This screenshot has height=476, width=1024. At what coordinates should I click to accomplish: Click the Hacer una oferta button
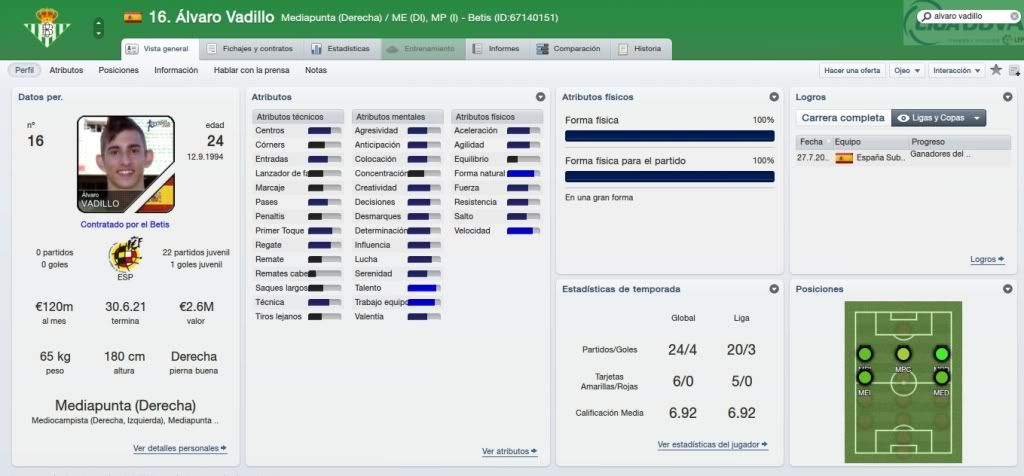pyautogui.click(x=851, y=70)
